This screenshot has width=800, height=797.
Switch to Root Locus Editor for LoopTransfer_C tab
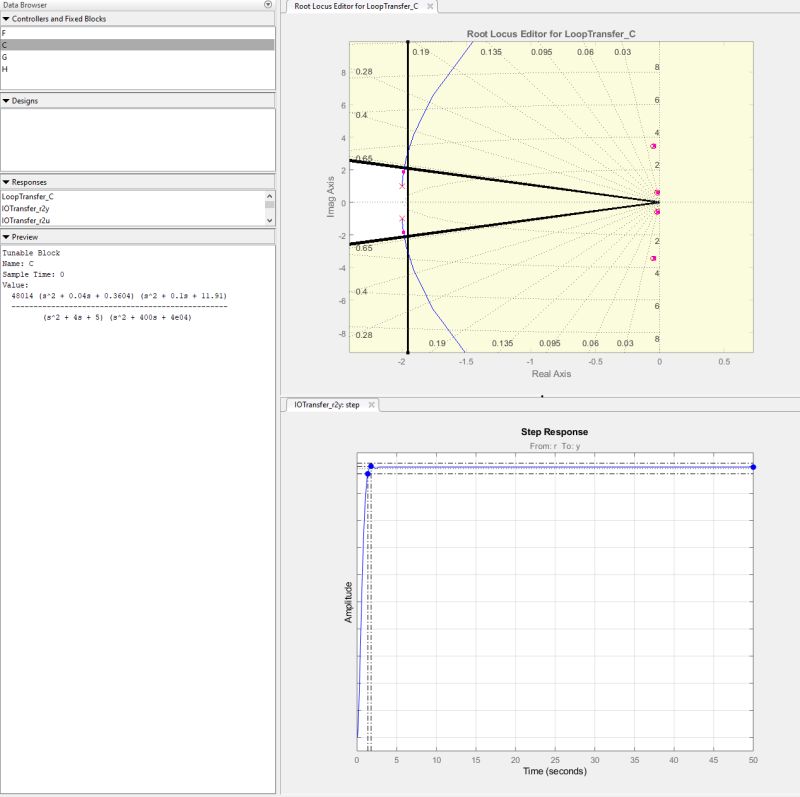pyautogui.click(x=356, y=7)
